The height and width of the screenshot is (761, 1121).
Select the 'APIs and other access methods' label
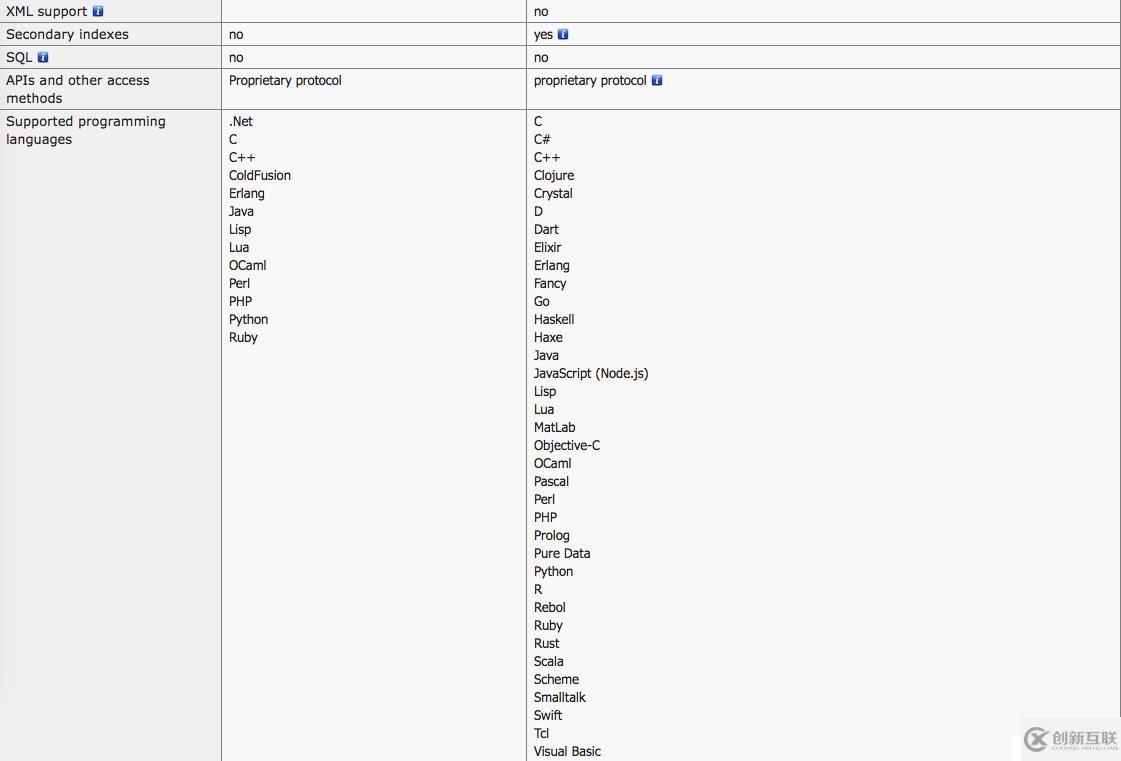pyautogui.click(x=77, y=89)
